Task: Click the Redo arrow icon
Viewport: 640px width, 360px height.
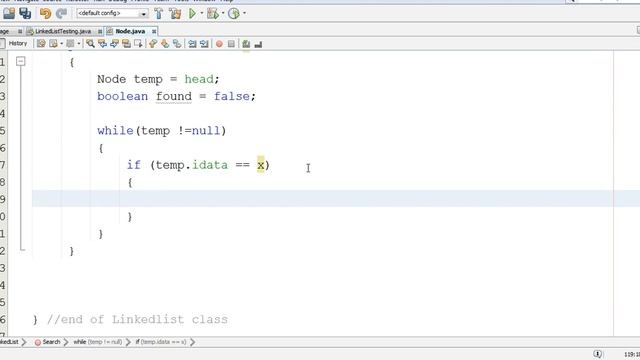Action: [x=61, y=13]
